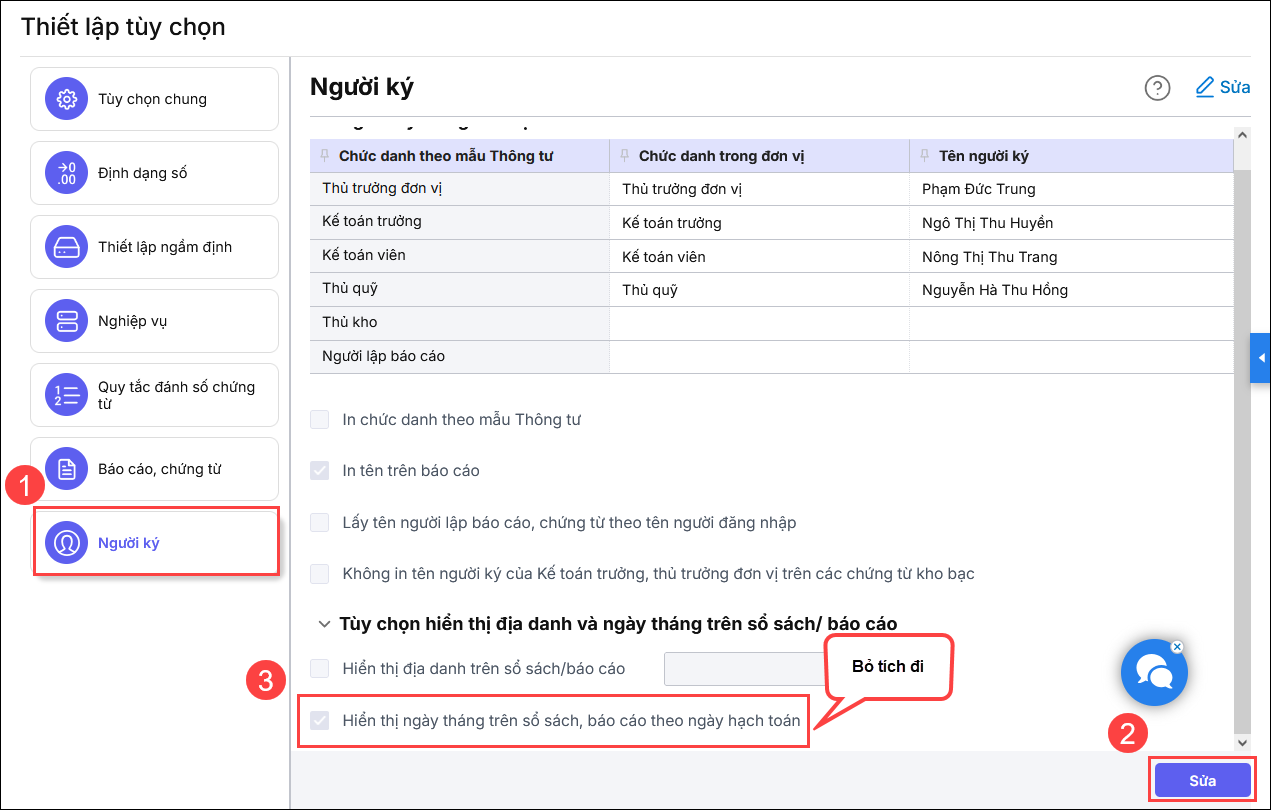This screenshot has width=1271, height=810.
Task: Click the địa danh text input field
Action: tap(742, 668)
